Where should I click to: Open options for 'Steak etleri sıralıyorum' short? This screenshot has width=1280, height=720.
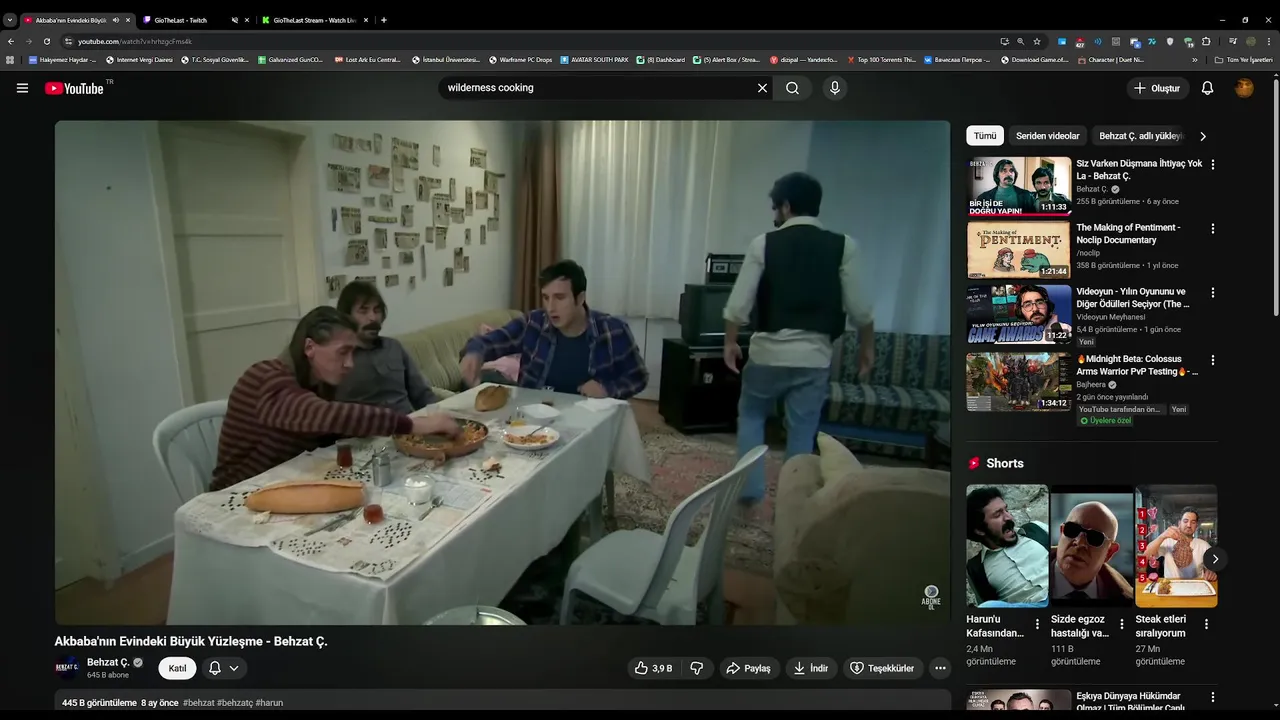pos(1206,624)
